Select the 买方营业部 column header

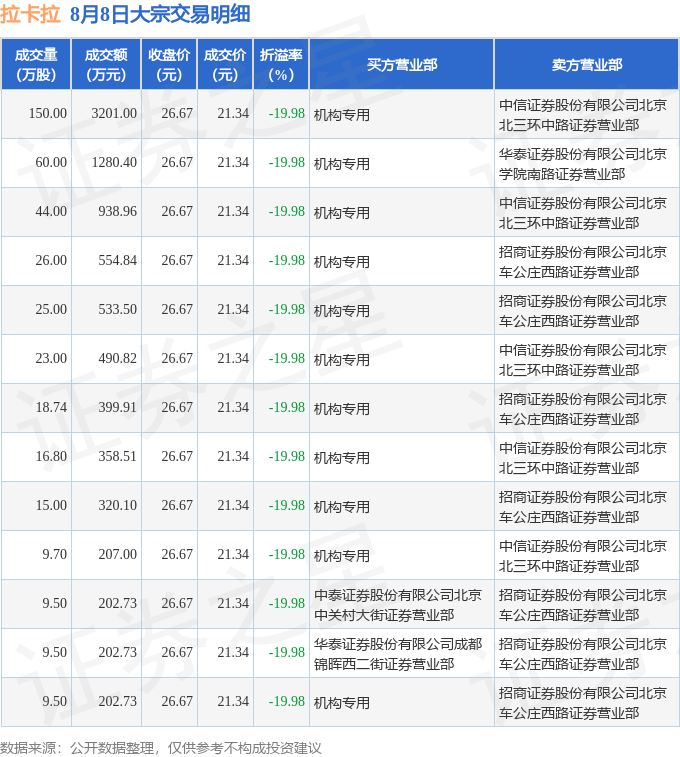pyautogui.click(x=402, y=65)
